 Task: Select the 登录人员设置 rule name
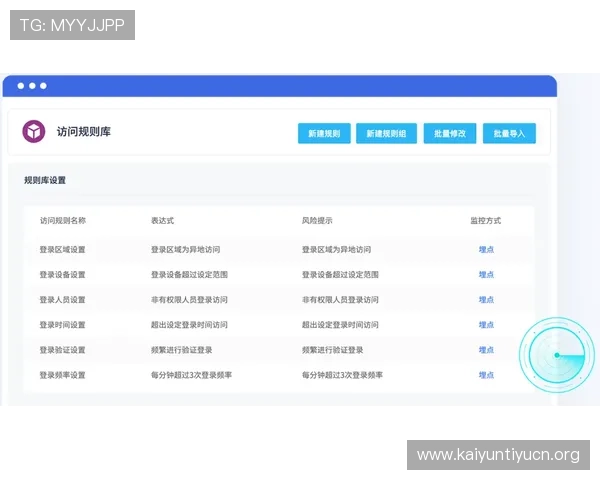pos(62,300)
